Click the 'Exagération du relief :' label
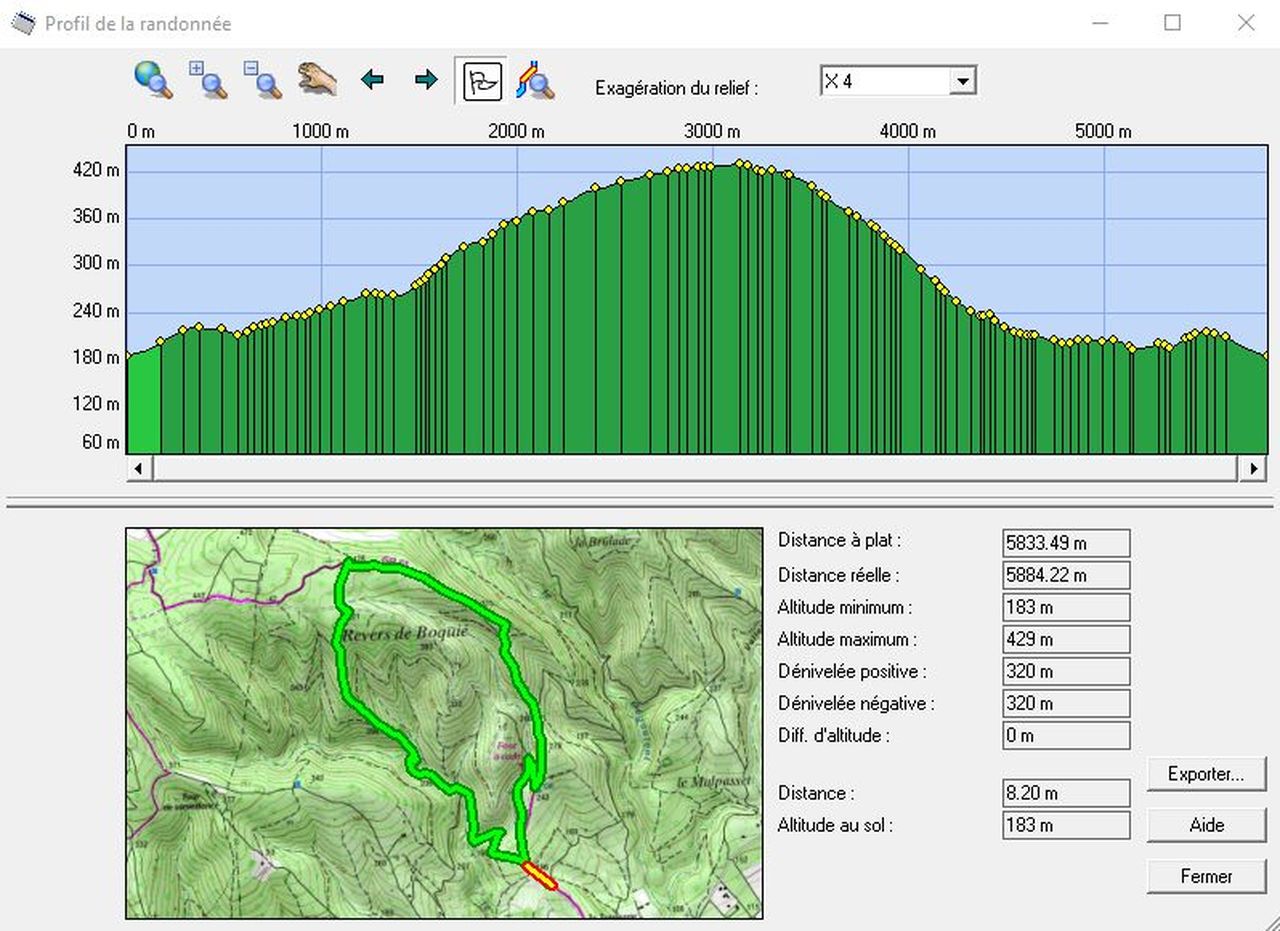Viewport: 1280px width, 931px height. tap(676, 87)
